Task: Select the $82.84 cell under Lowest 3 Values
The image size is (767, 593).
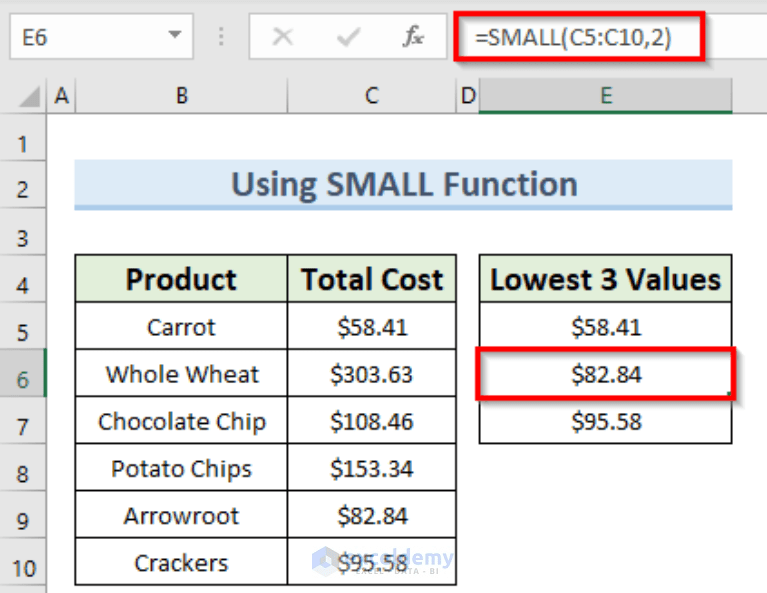Action: (x=606, y=374)
